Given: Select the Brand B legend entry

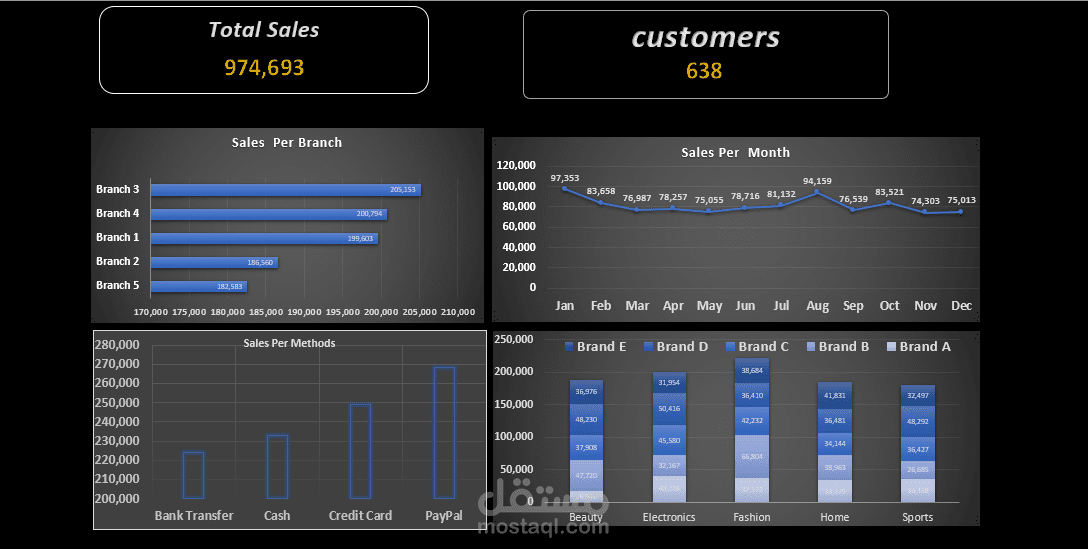Looking at the screenshot, I should click(x=838, y=346).
